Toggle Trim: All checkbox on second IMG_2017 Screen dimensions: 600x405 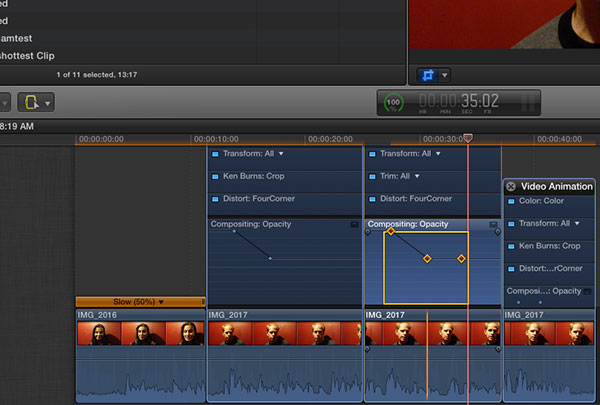click(372, 176)
